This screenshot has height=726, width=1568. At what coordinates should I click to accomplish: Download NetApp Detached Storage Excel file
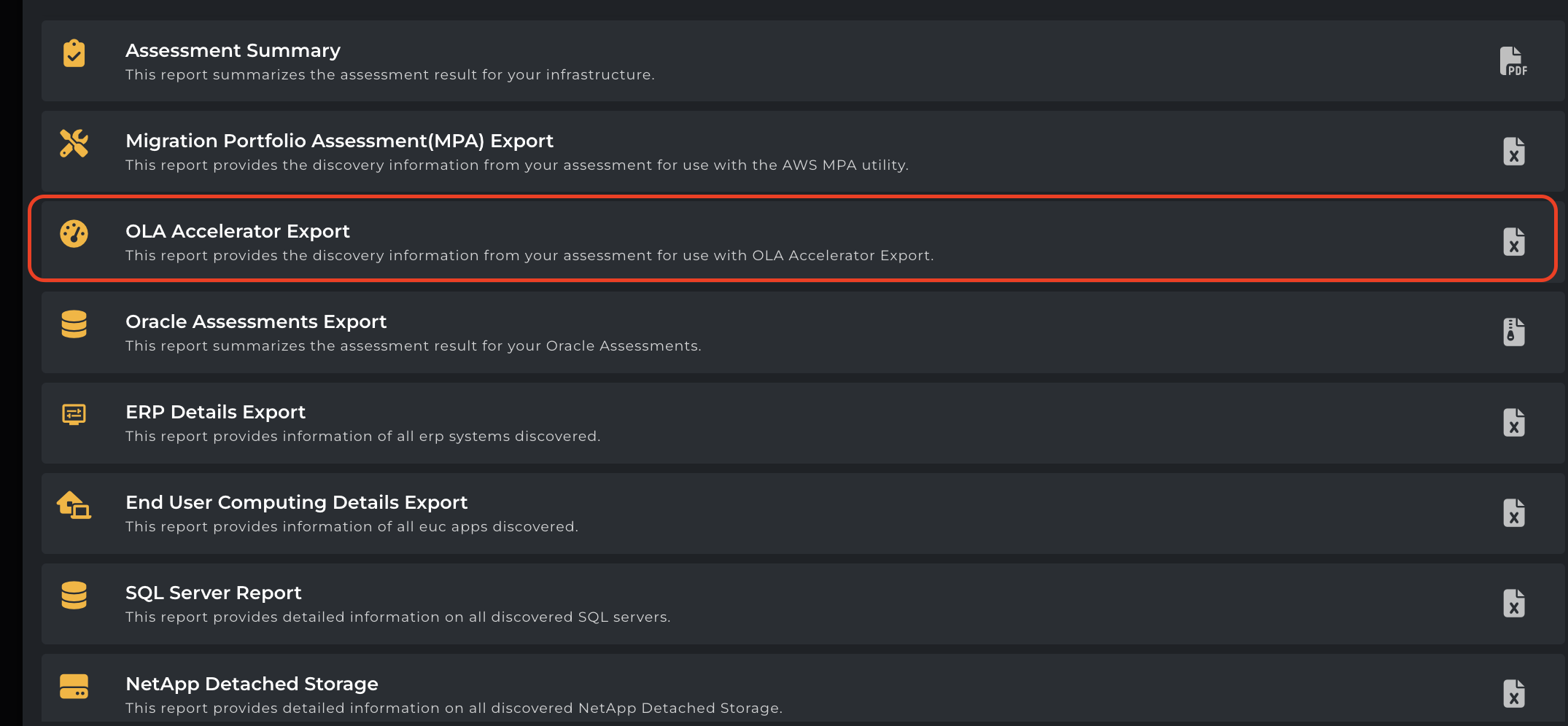(x=1513, y=693)
